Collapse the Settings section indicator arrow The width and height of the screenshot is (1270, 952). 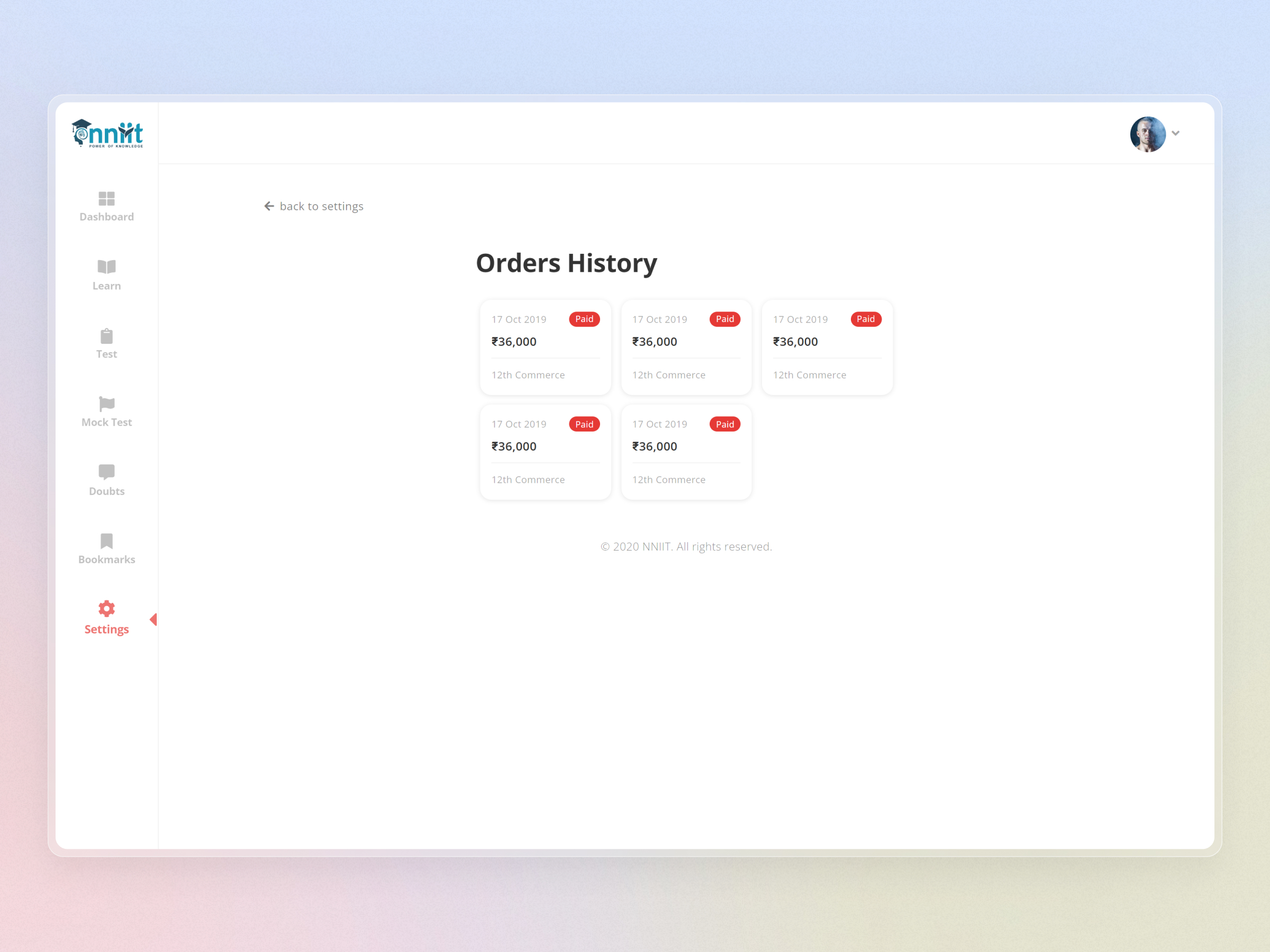[154, 620]
